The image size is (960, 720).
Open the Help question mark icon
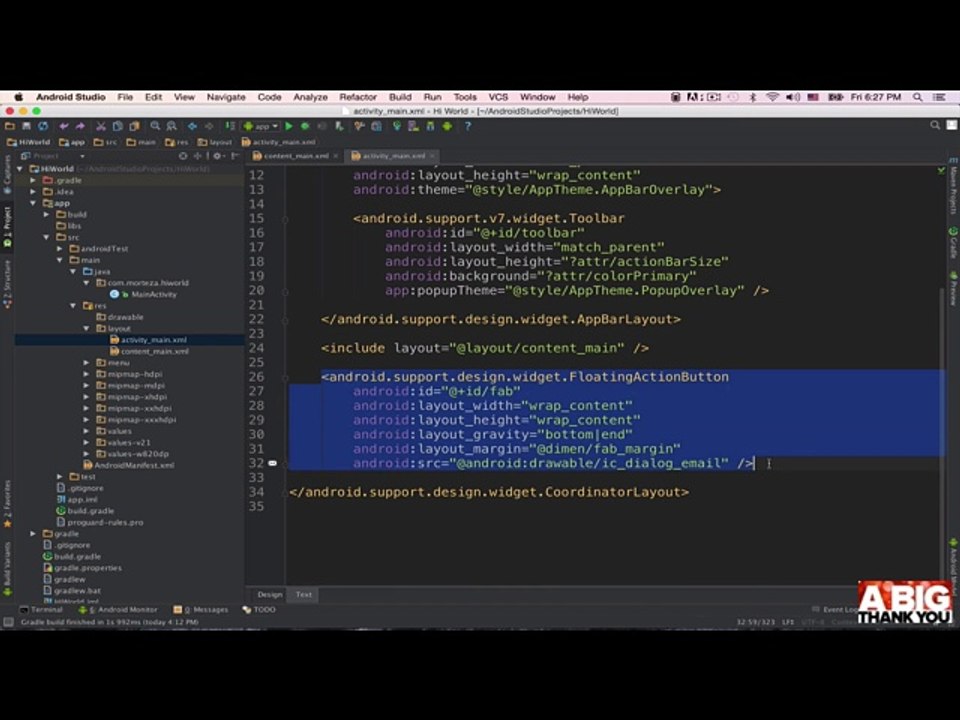click(468, 126)
